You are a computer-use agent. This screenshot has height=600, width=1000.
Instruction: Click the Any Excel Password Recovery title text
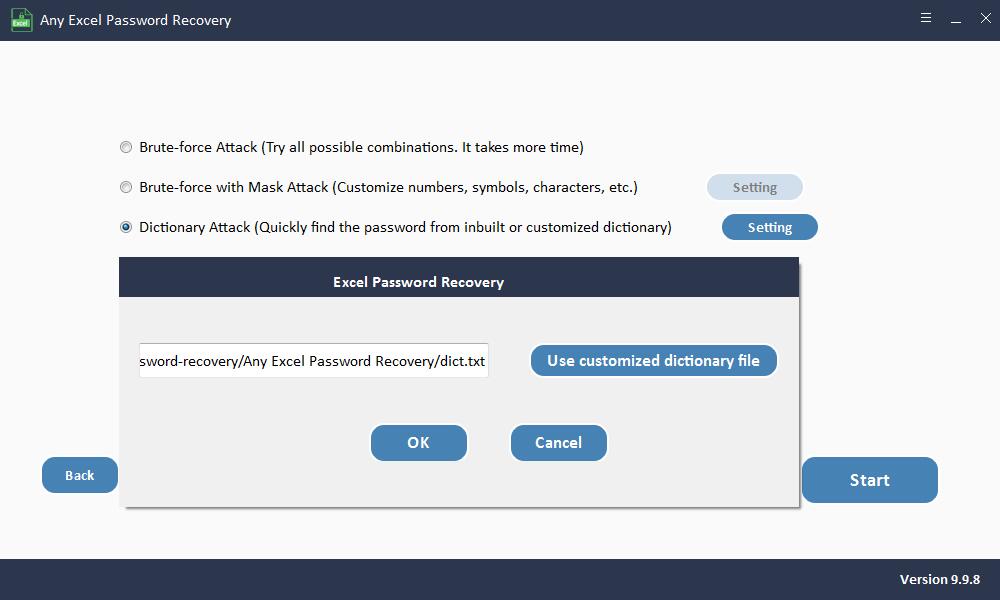pyautogui.click(x=135, y=20)
